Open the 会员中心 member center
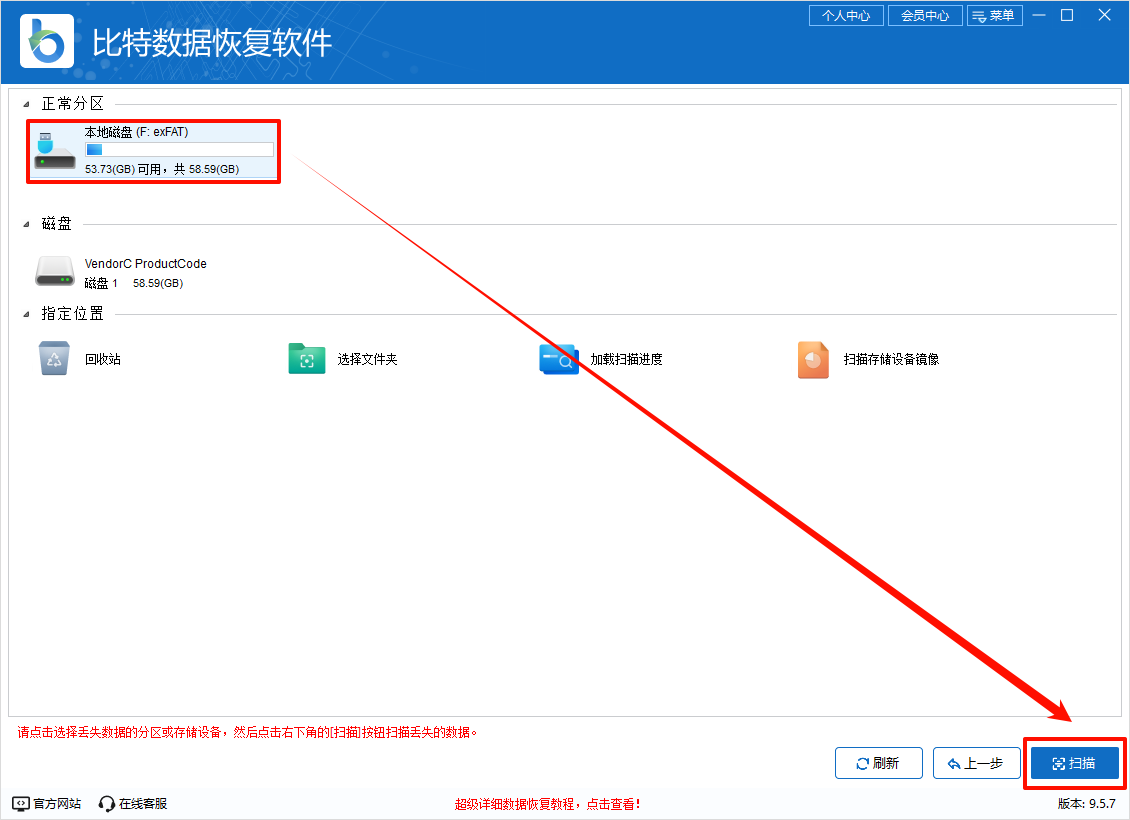This screenshot has height=820, width=1130. click(x=924, y=15)
